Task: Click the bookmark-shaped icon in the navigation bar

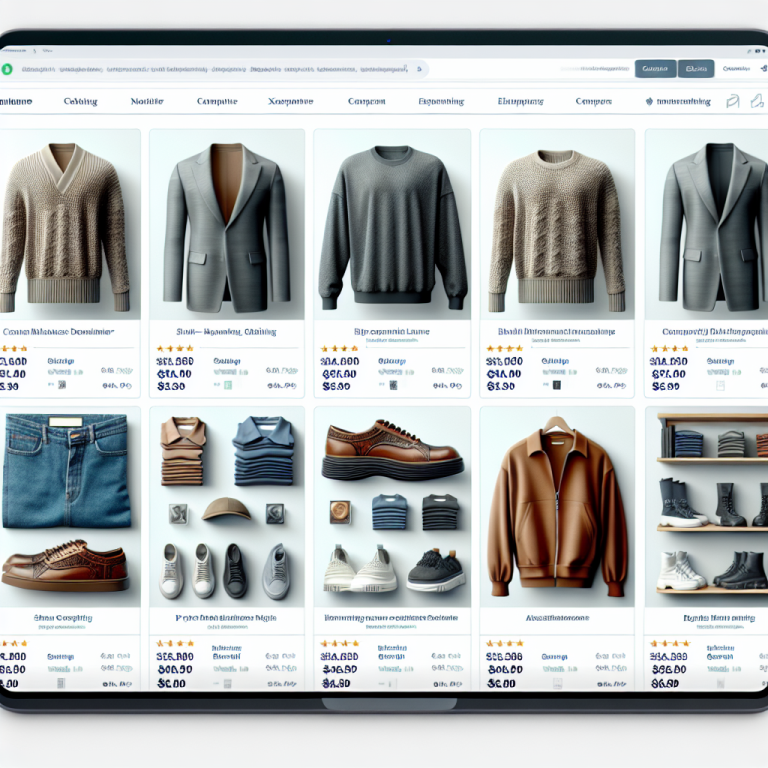Action: [x=733, y=101]
